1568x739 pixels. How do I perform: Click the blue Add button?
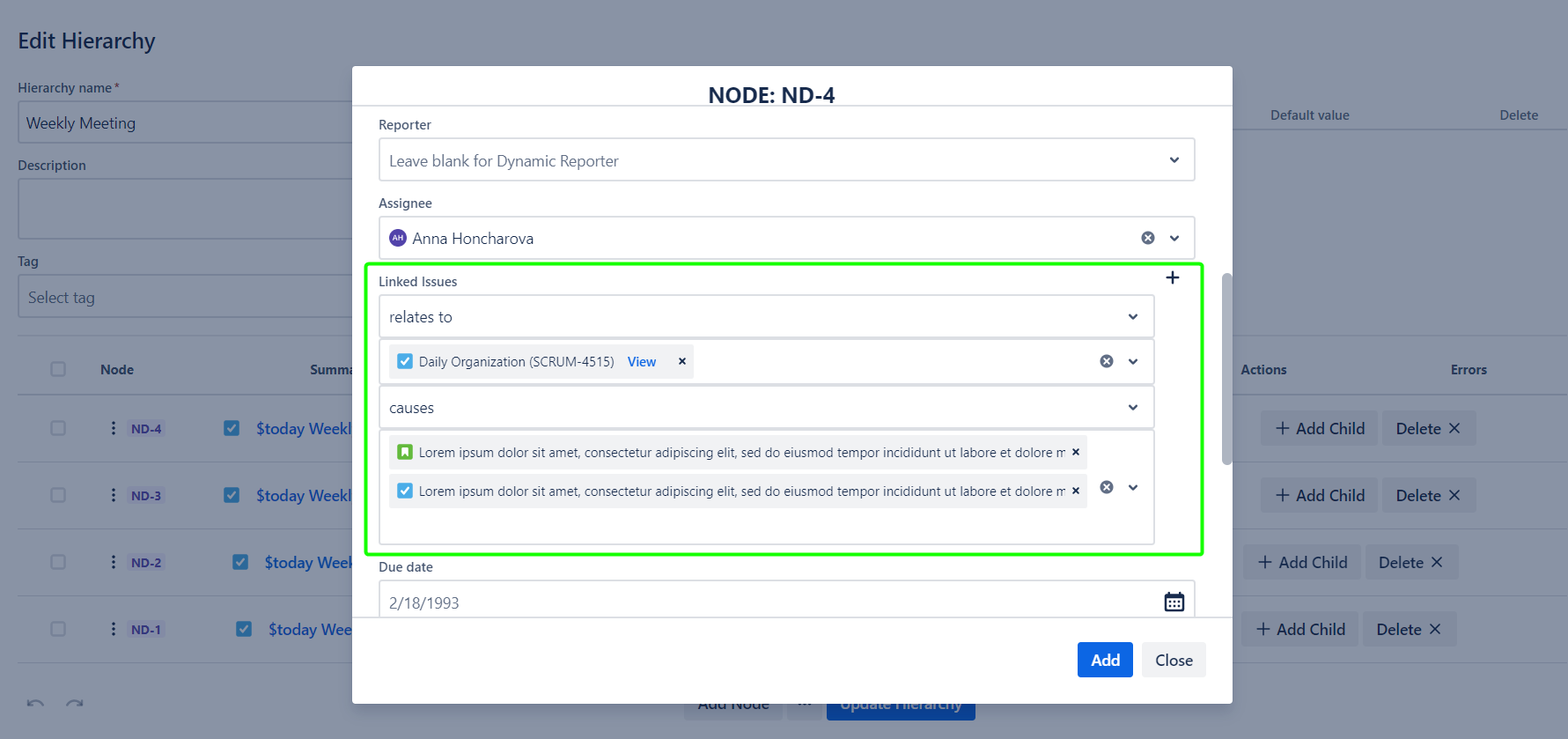point(1104,660)
